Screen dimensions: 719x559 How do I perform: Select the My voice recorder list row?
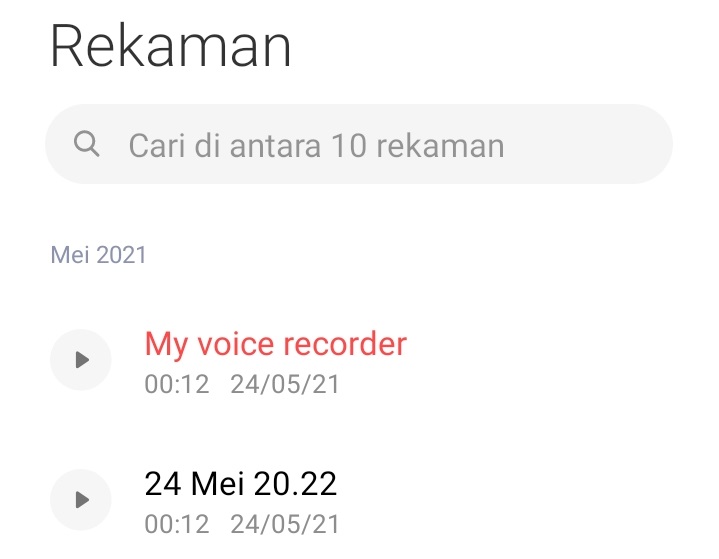360,360
